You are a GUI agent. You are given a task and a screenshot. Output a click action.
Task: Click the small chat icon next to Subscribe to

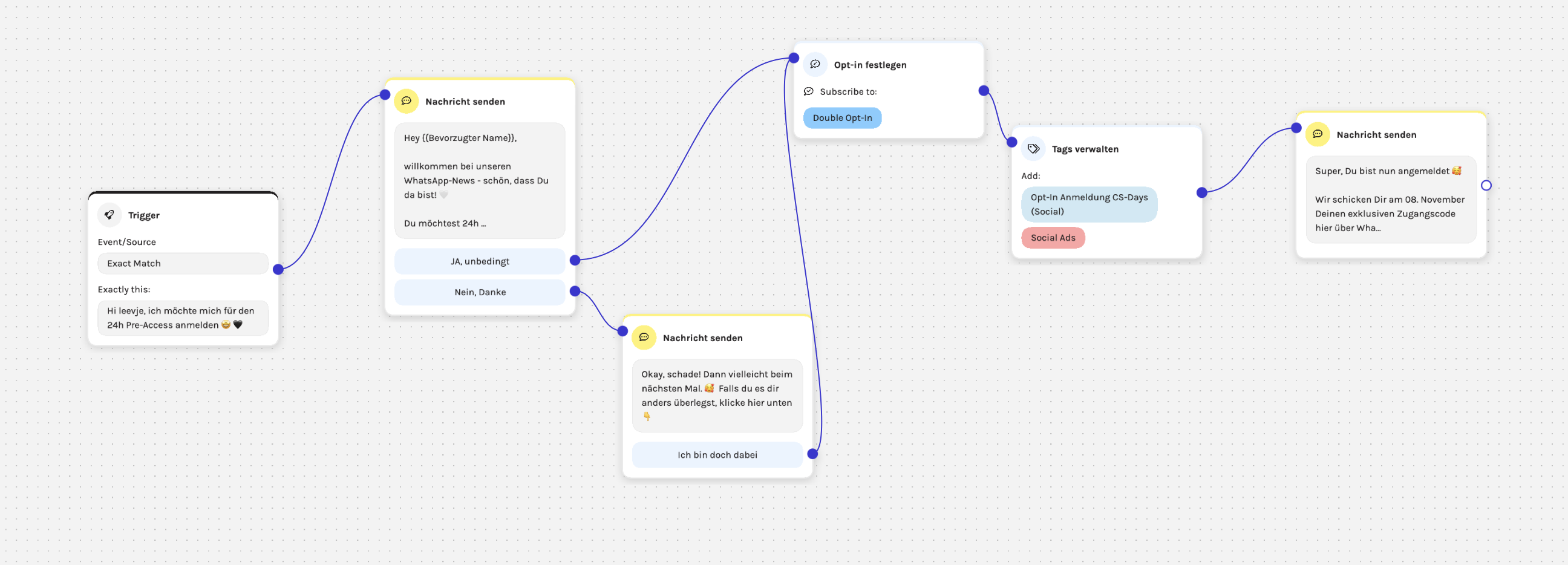coord(808,91)
